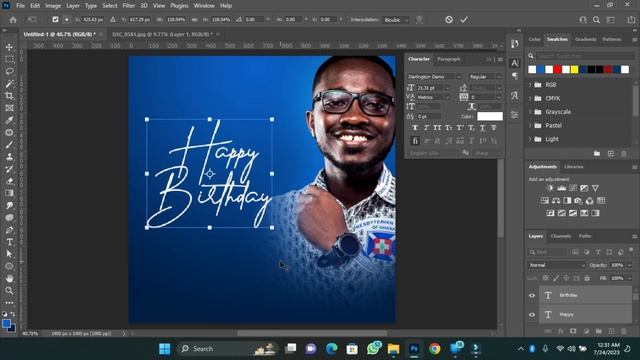Open the Interpolation Bicubic dropdown
Image resolution: width=640 pixels, height=360 pixels.
[396, 20]
